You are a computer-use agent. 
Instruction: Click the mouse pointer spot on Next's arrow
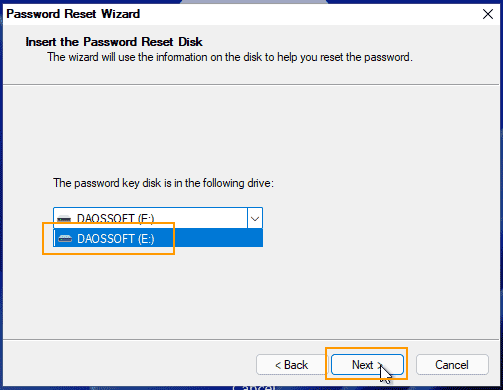[381, 367]
